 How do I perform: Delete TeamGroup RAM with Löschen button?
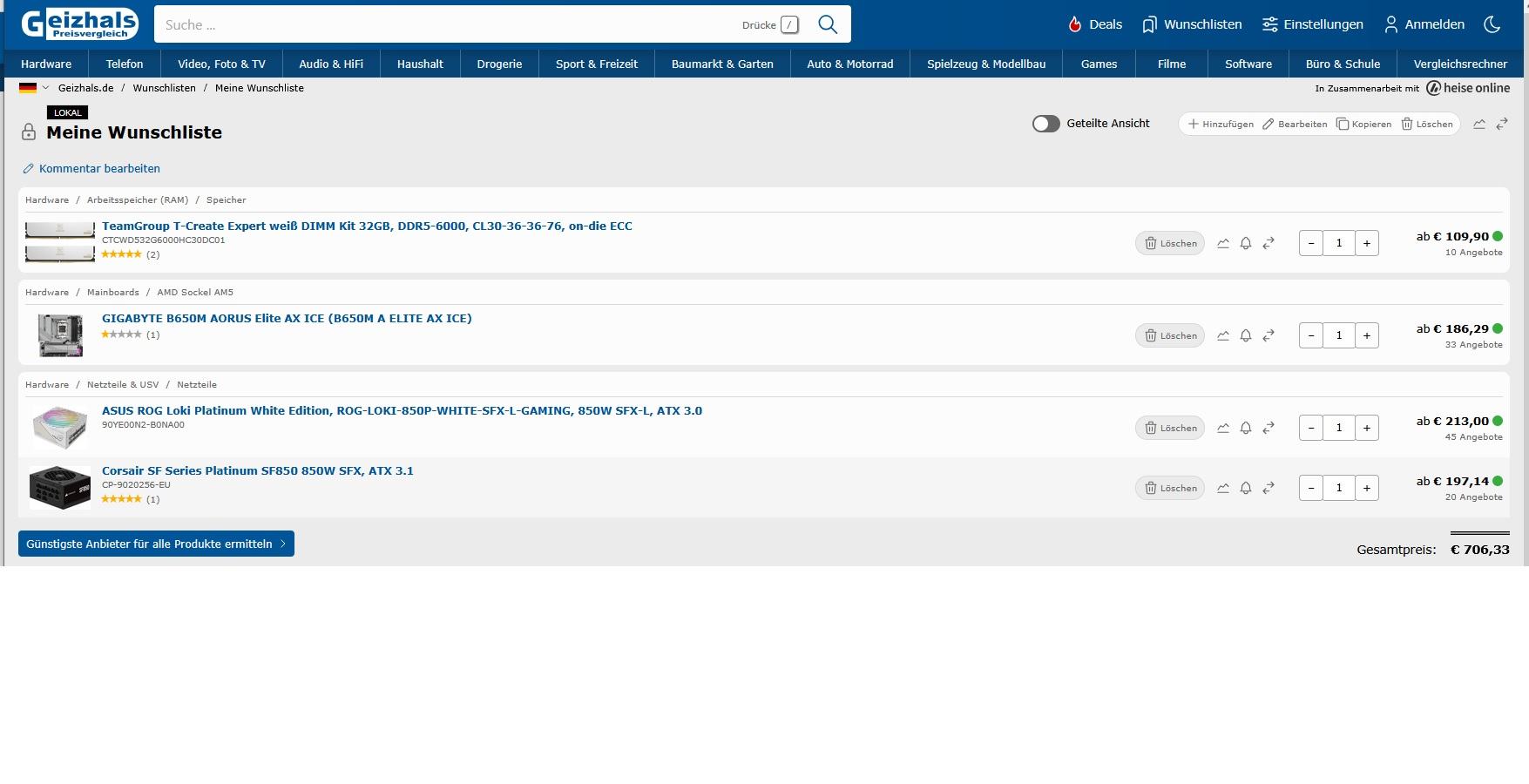click(1170, 243)
